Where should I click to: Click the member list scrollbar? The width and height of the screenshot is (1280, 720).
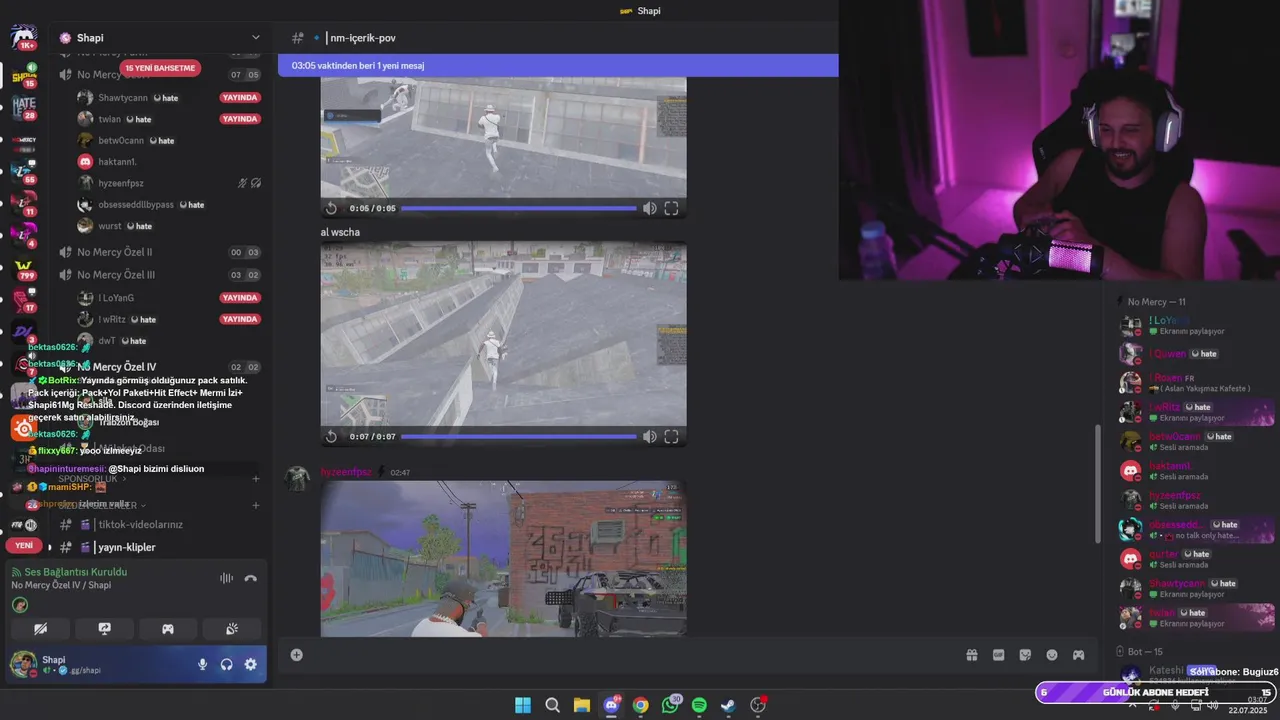1100,485
